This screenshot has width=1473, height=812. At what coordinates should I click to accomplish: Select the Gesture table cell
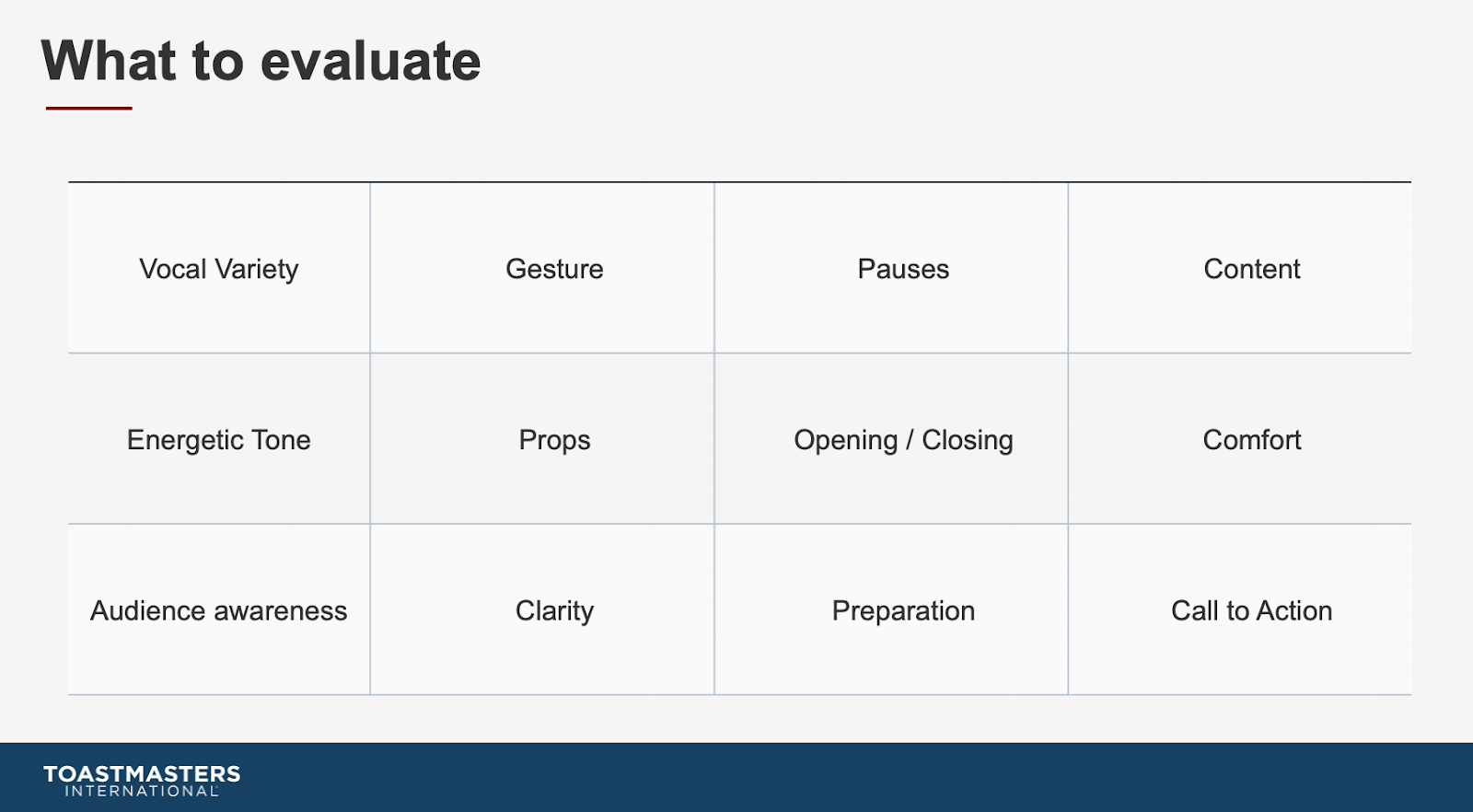(542, 268)
